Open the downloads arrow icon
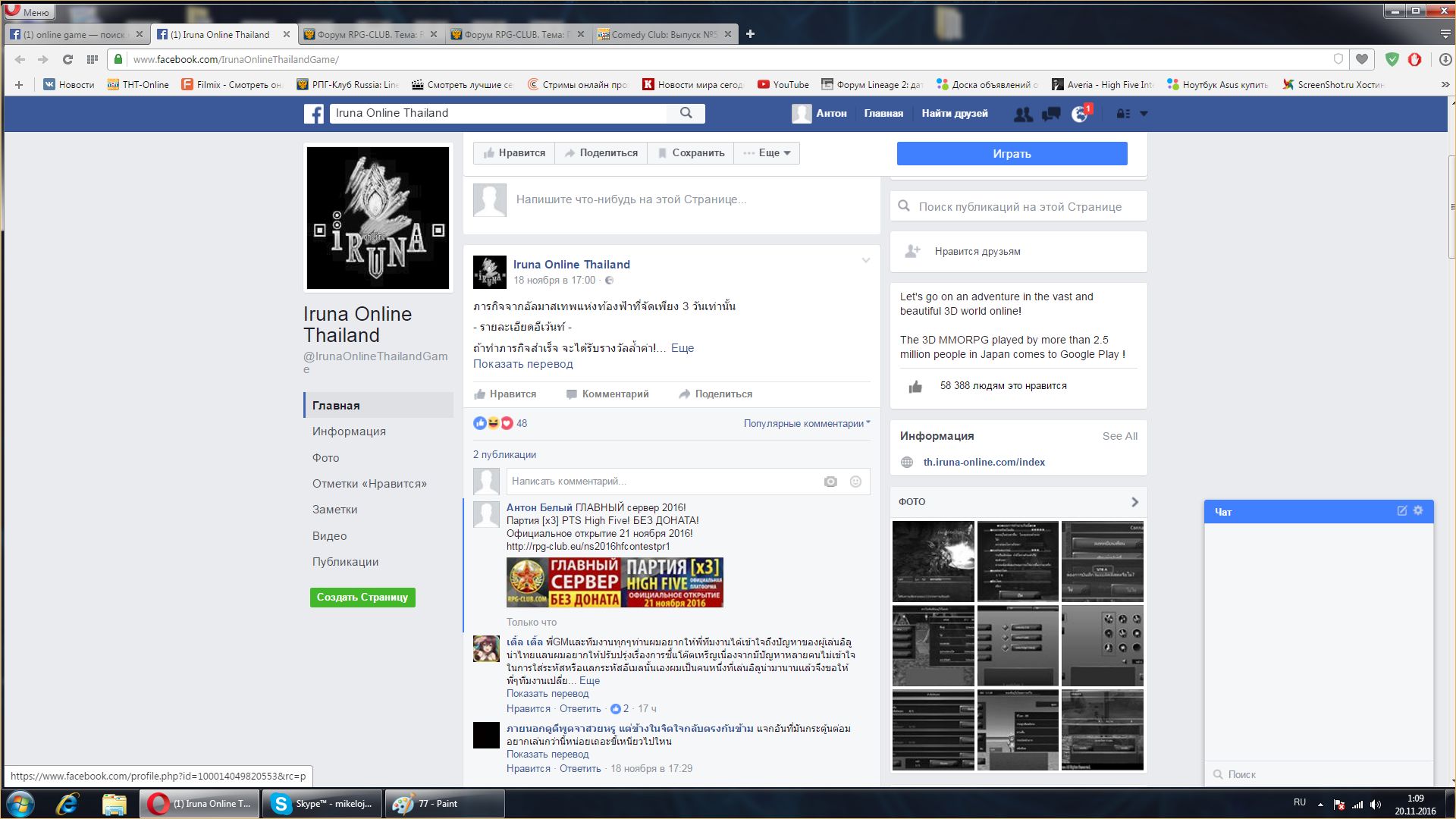Image resolution: width=1456 pixels, height=819 pixels. [1445, 59]
